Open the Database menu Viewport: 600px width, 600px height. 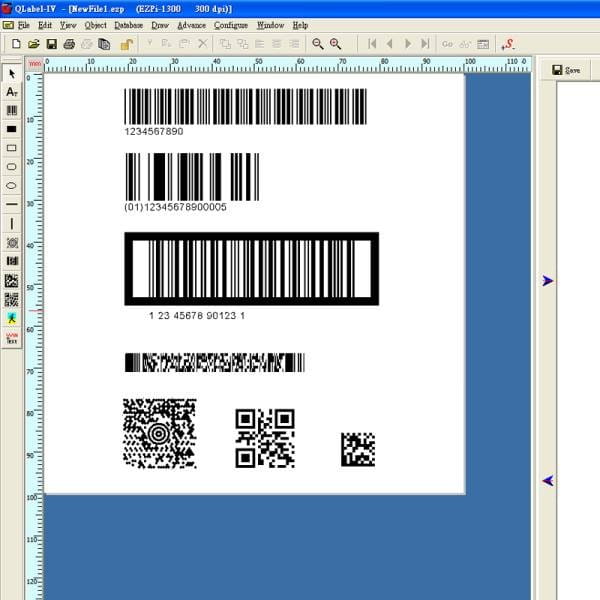coord(128,25)
